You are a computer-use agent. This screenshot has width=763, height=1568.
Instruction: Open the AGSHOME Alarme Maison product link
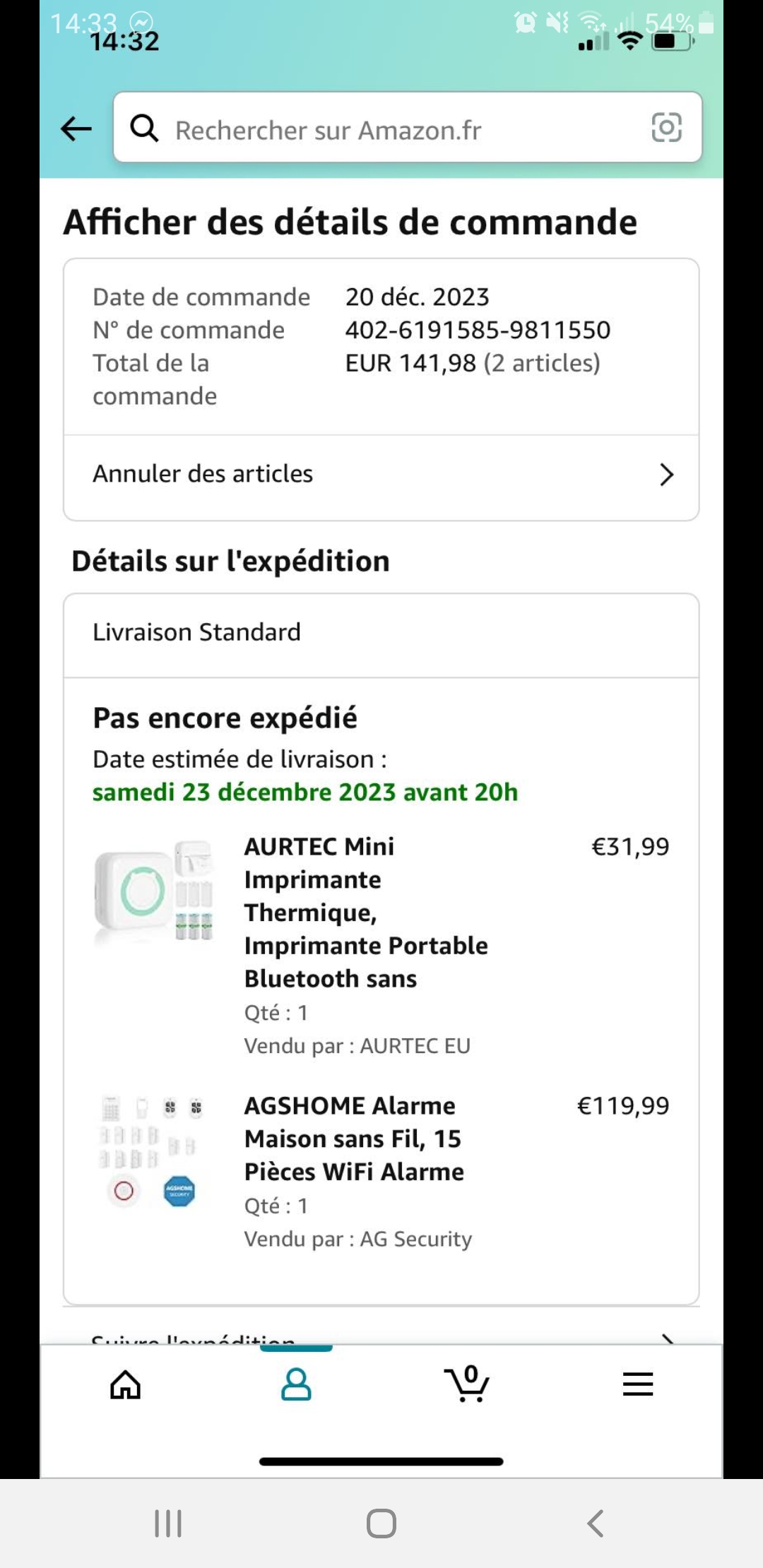[x=353, y=1139]
